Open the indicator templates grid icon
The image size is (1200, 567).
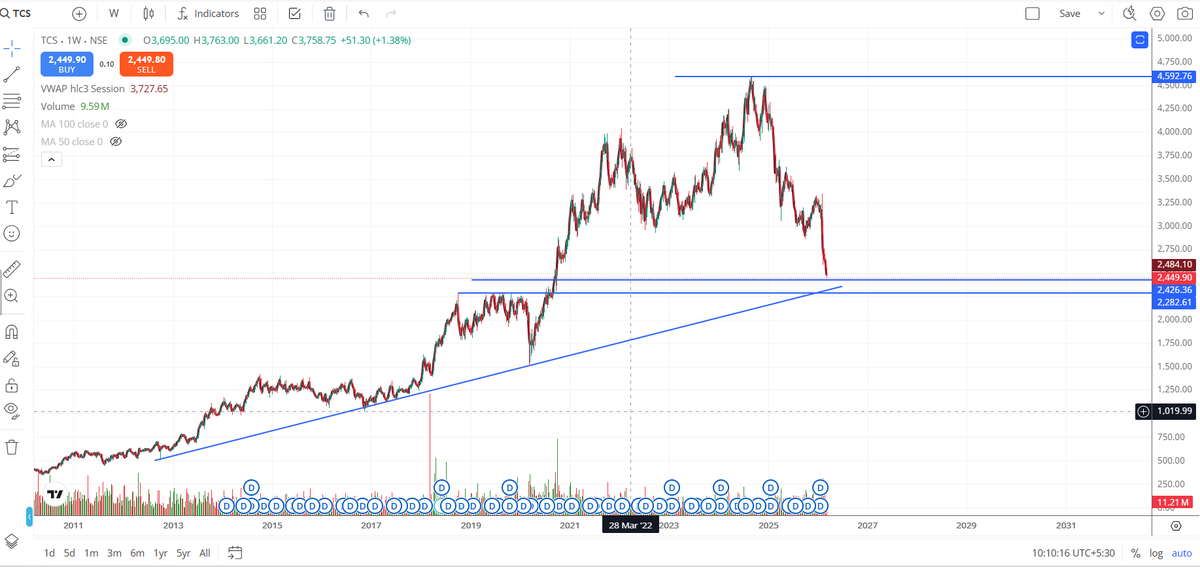(260, 13)
